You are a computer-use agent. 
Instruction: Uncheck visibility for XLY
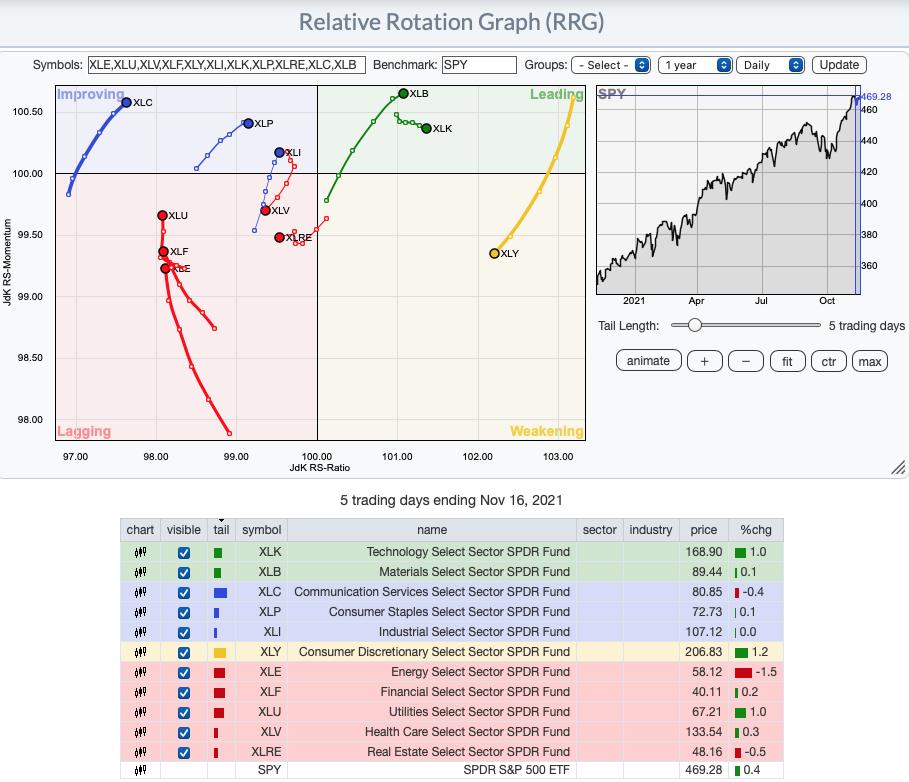click(x=184, y=653)
